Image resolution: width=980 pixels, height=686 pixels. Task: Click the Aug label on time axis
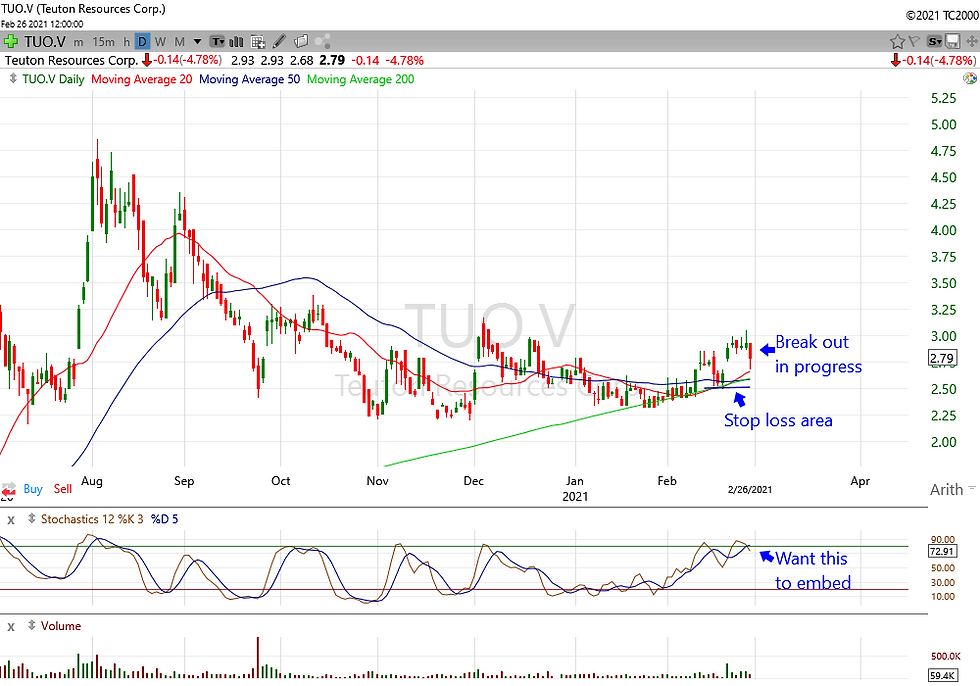pos(92,481)
